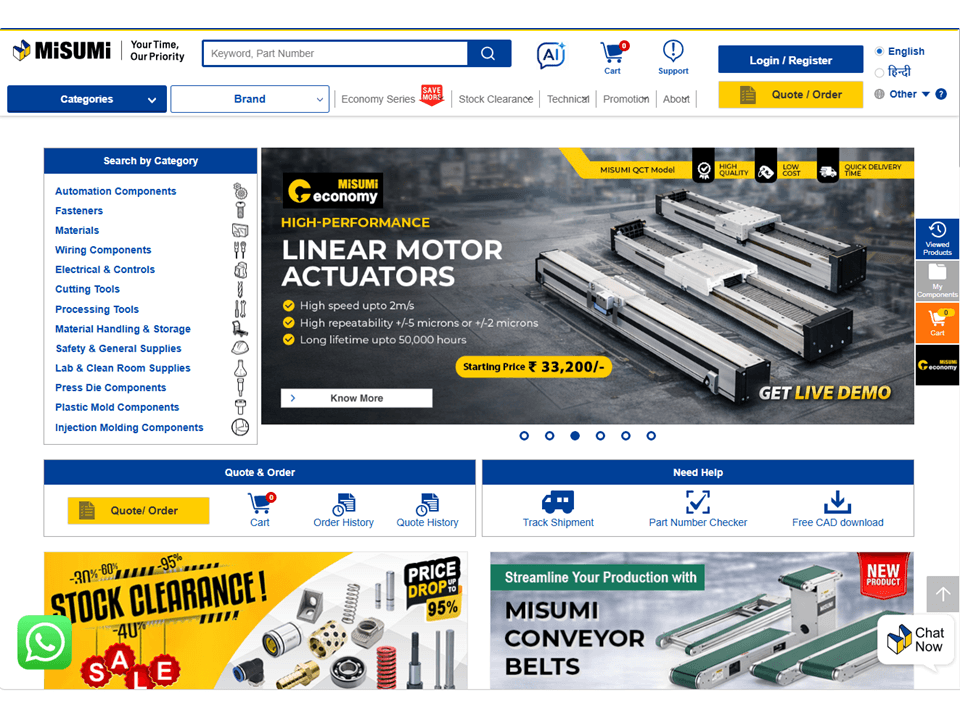Open Fasteners category link
Viewport: 960px width, 720px height.
click(x=79, y=211)
